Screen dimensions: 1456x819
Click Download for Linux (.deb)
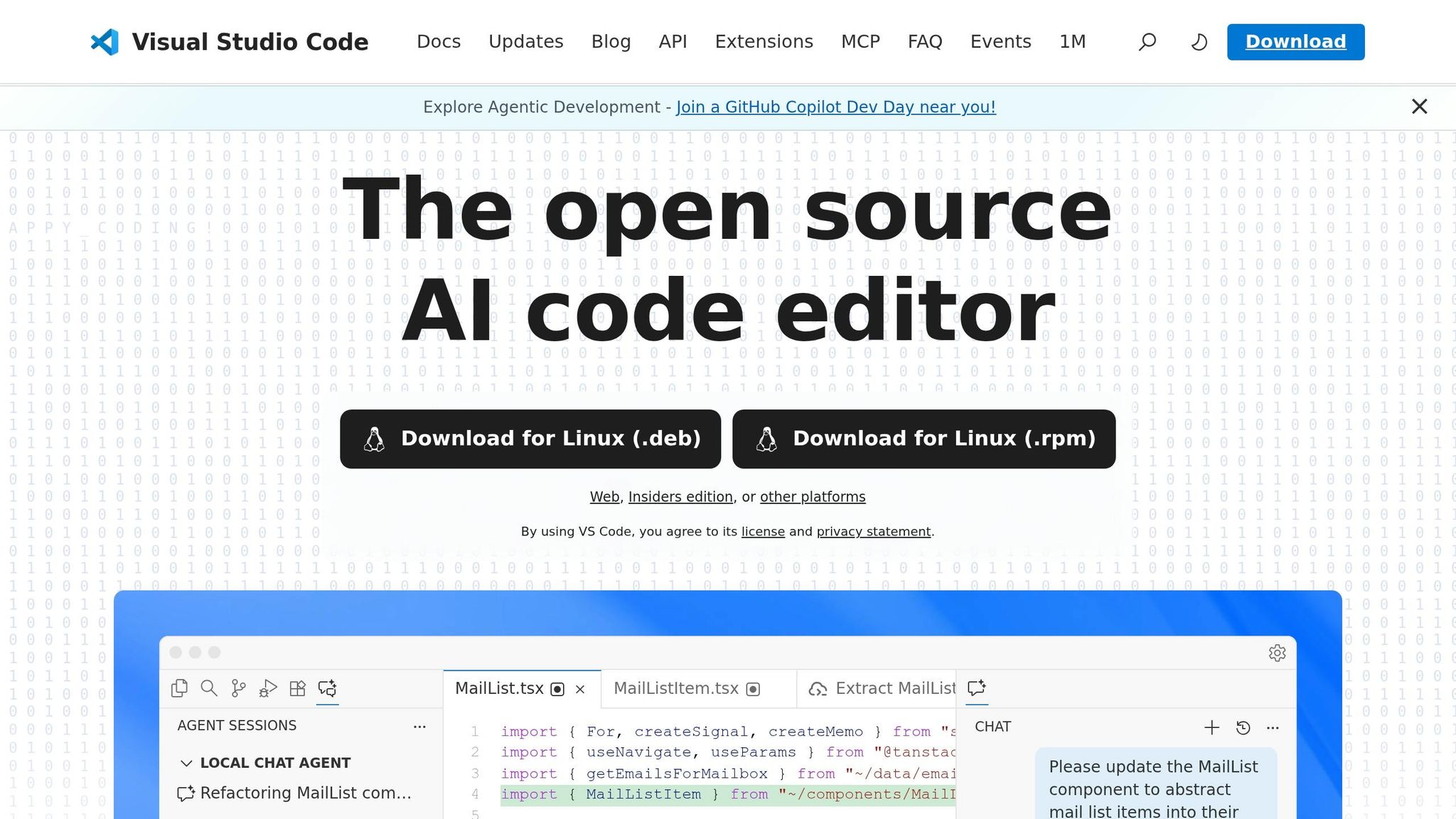(531, 439)
